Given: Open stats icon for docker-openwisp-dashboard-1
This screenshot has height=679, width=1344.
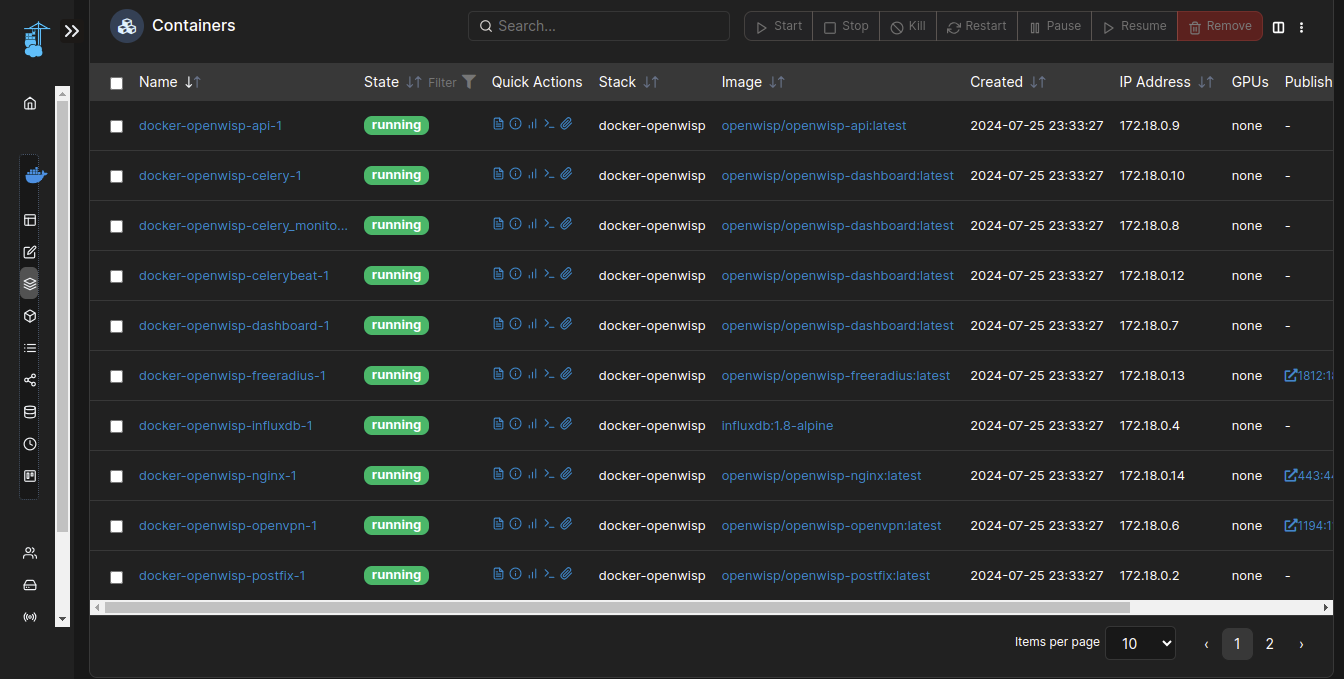Looking at the screenshot, I should pyautogui.click(x=532, y=324).
